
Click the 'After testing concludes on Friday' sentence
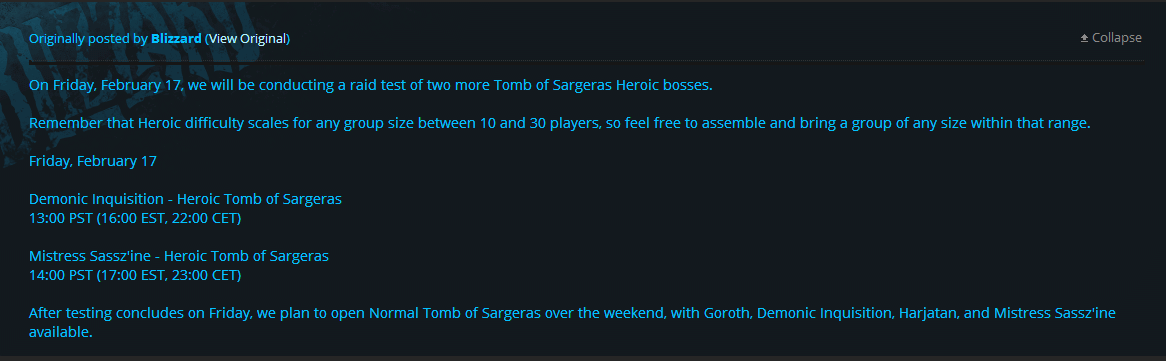coord(573,322)
